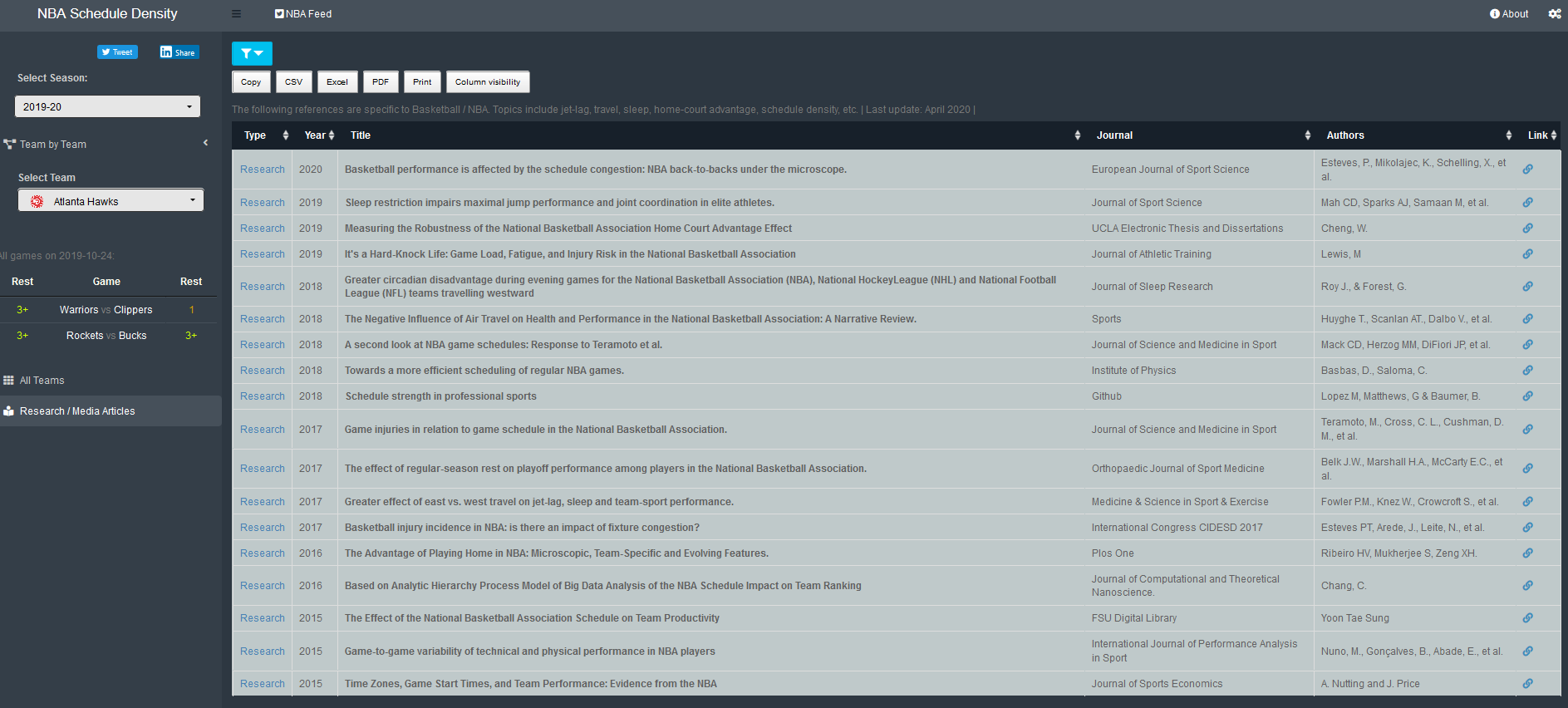Viewport: 1568px width, 708px height.
Task: Open link icon for Institute of Physics row
Action: (x=1527, y=371)
